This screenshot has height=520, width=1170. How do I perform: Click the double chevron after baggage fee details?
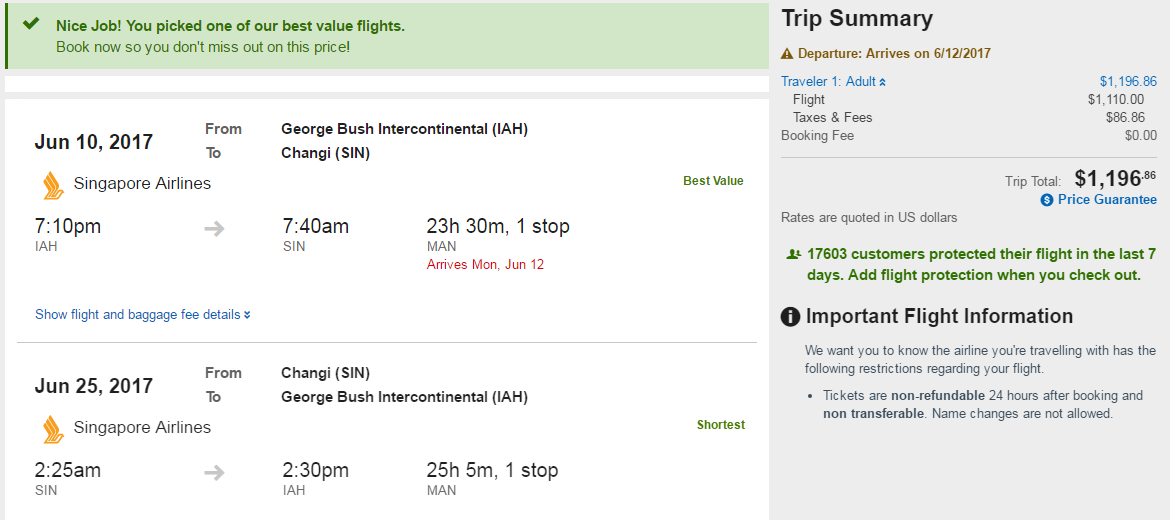[x=247, y=315]
